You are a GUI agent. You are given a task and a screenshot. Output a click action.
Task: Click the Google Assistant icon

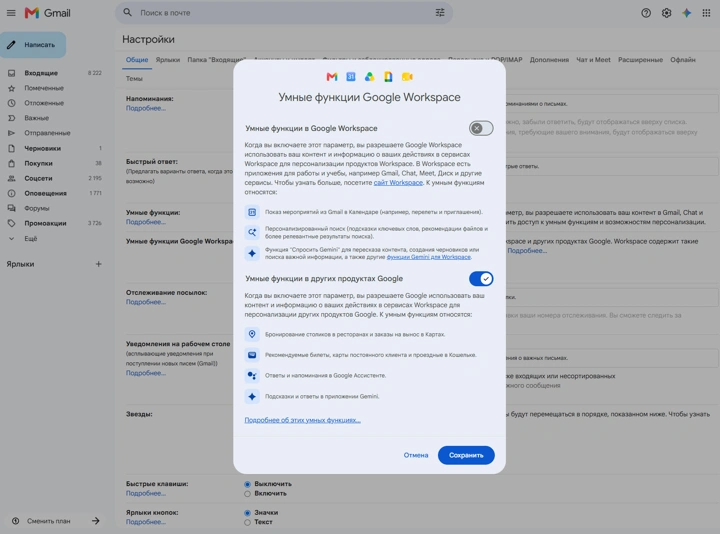click(x=252, y=376)
